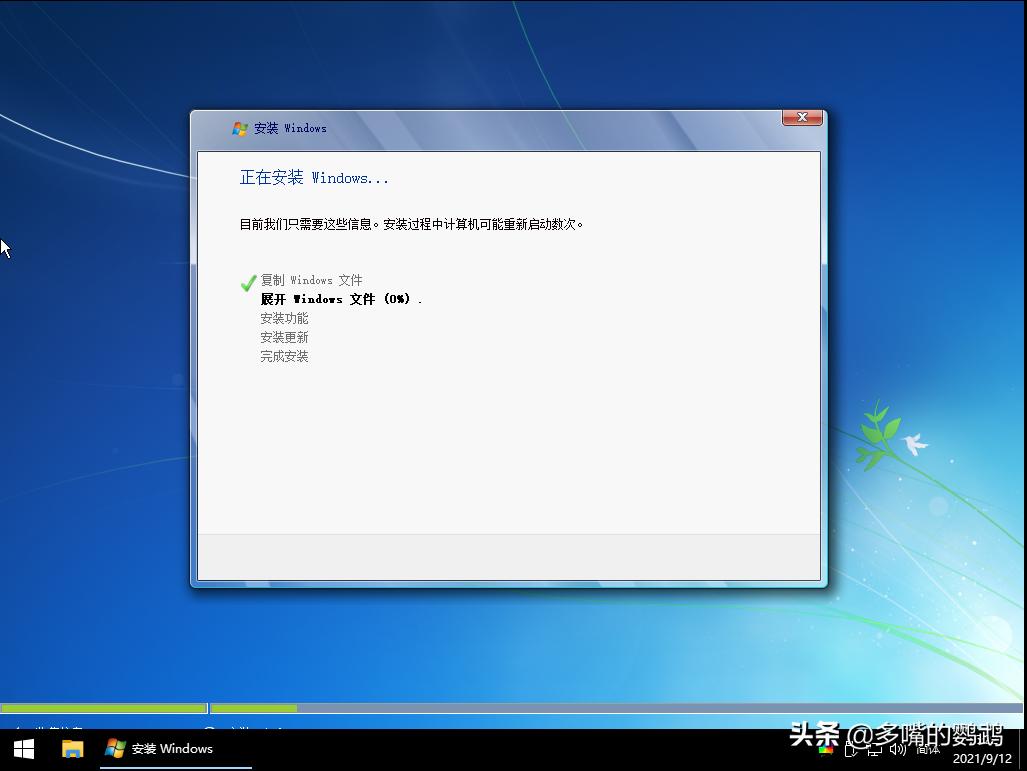The image size is (1027, 771).
Task: Click the USB device tray icon
Action: tap(851, 750)
